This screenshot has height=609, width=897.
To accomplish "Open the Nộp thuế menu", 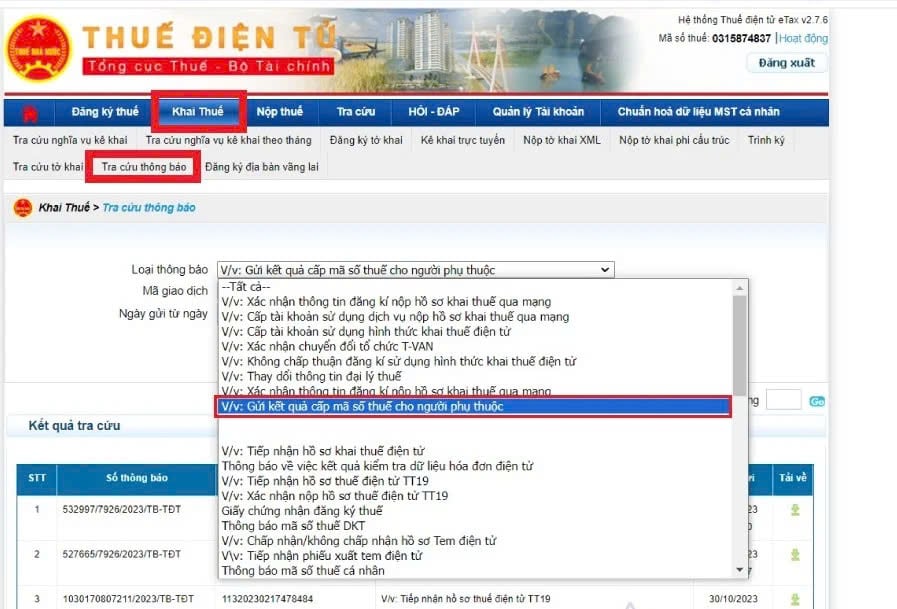I will (280, 112).
